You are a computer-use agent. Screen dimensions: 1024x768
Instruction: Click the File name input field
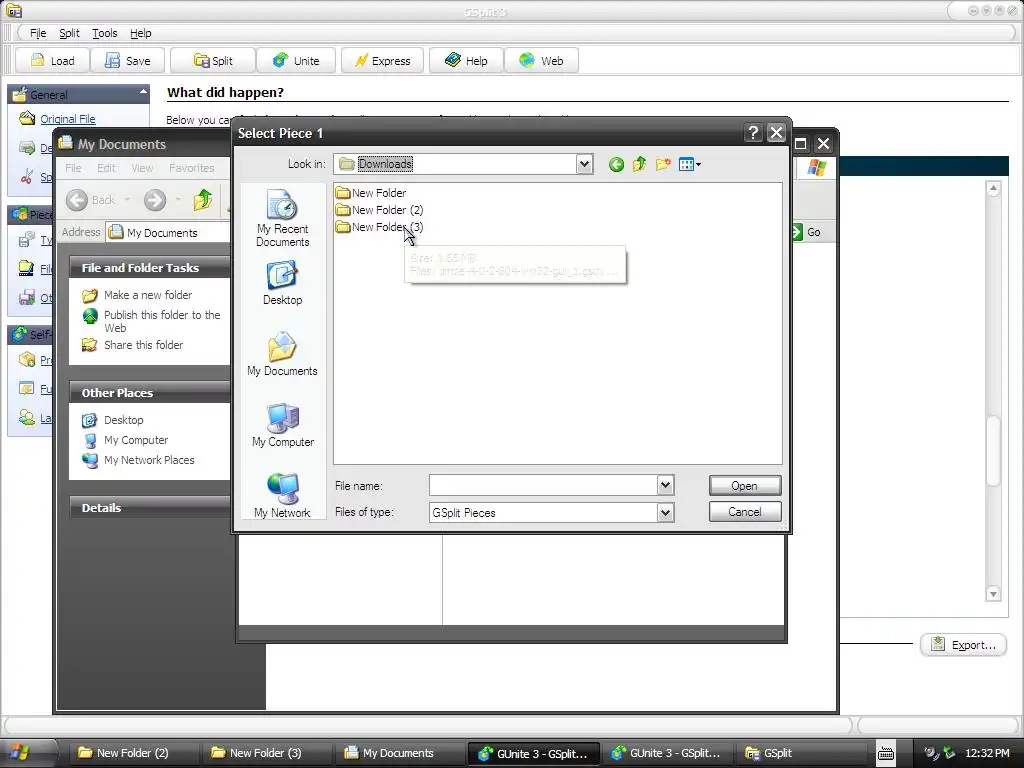pyautogui.click(x=543, y=485)
